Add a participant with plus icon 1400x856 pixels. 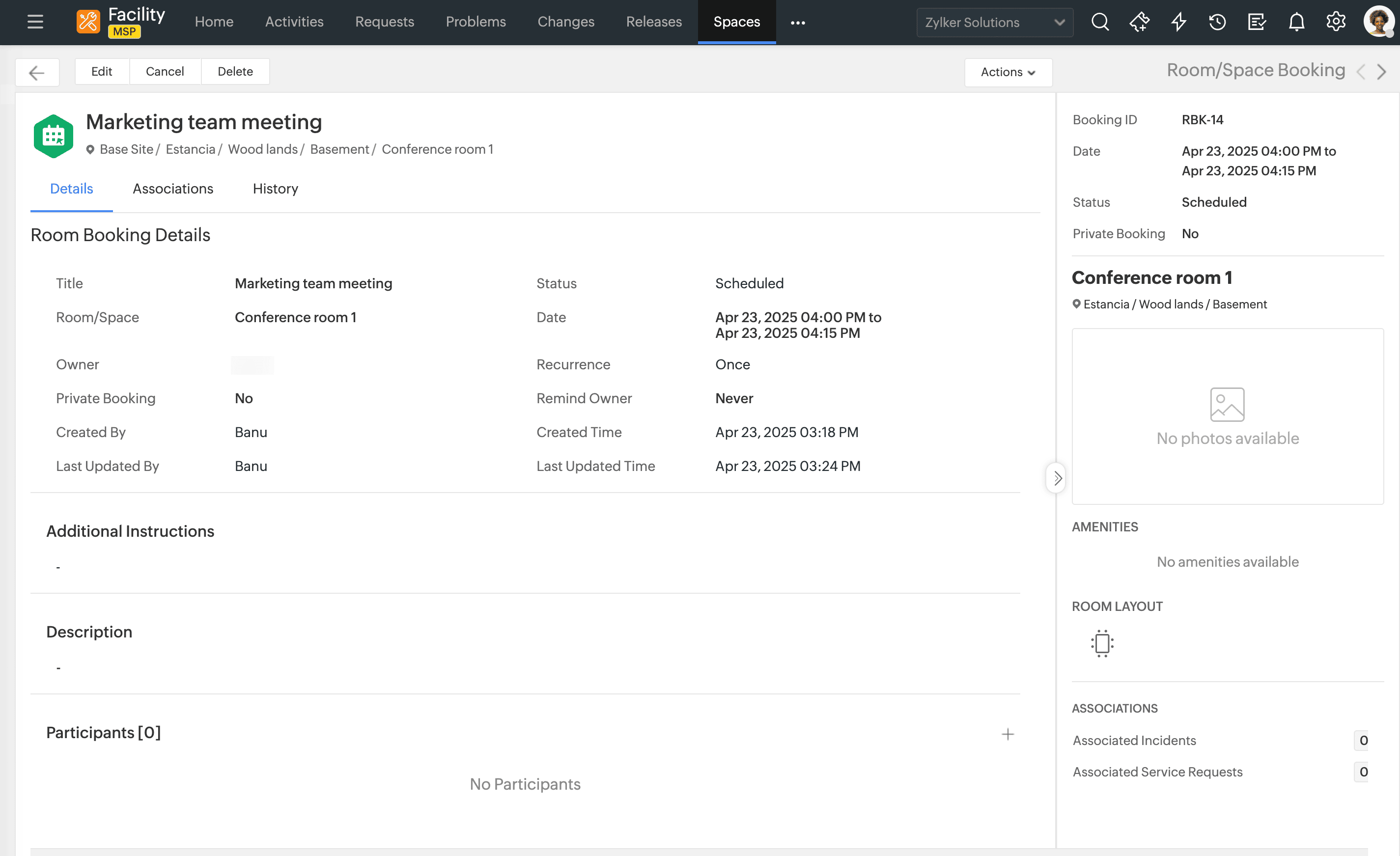pos(1008,734)
